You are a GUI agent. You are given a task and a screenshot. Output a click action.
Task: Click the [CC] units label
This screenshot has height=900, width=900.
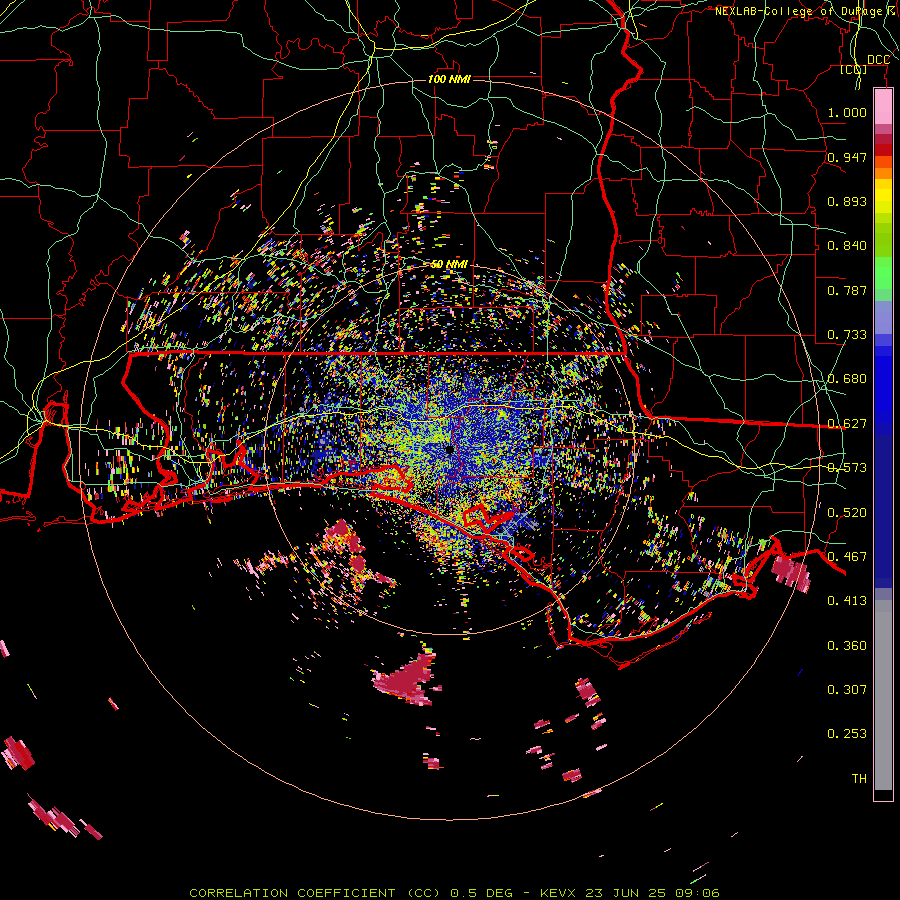[x=854, y=69]
